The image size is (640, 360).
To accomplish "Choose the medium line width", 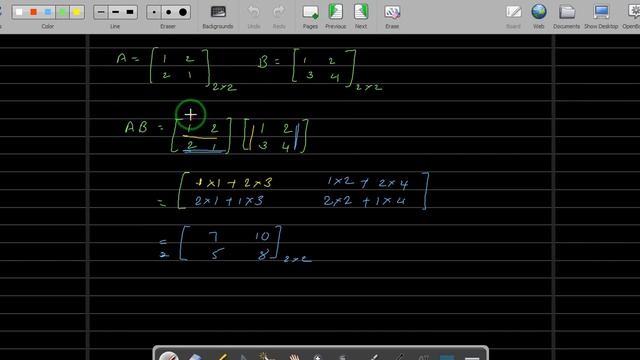I will 116,12.
